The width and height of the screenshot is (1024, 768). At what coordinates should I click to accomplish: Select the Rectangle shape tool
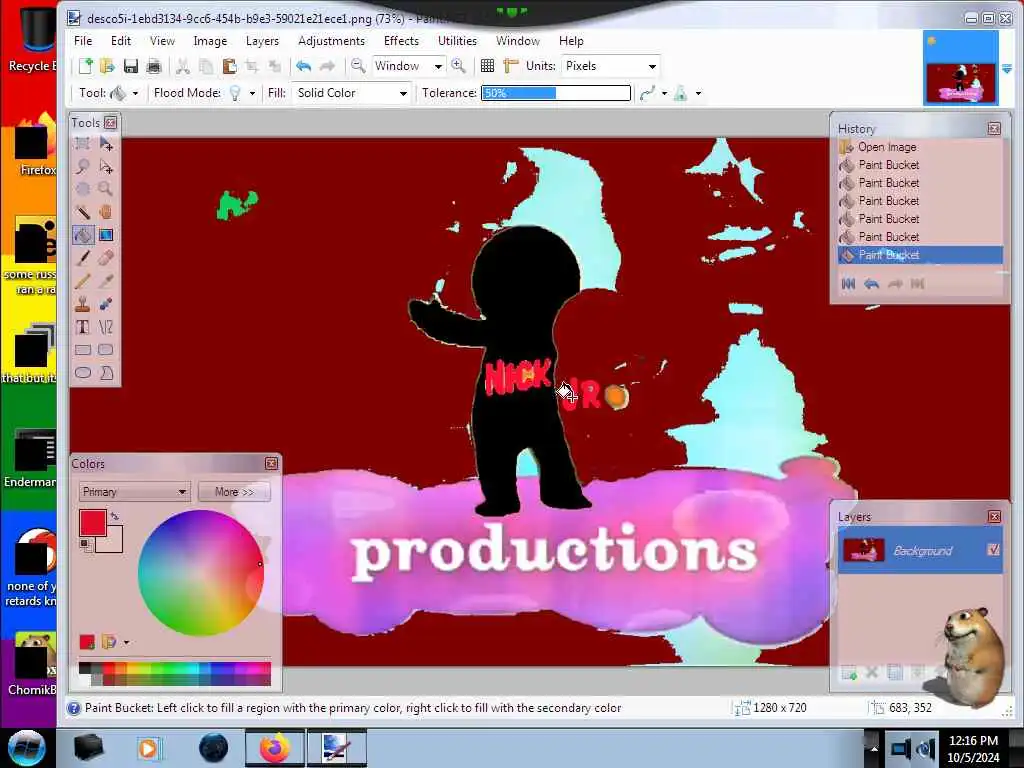pos(83,350)
